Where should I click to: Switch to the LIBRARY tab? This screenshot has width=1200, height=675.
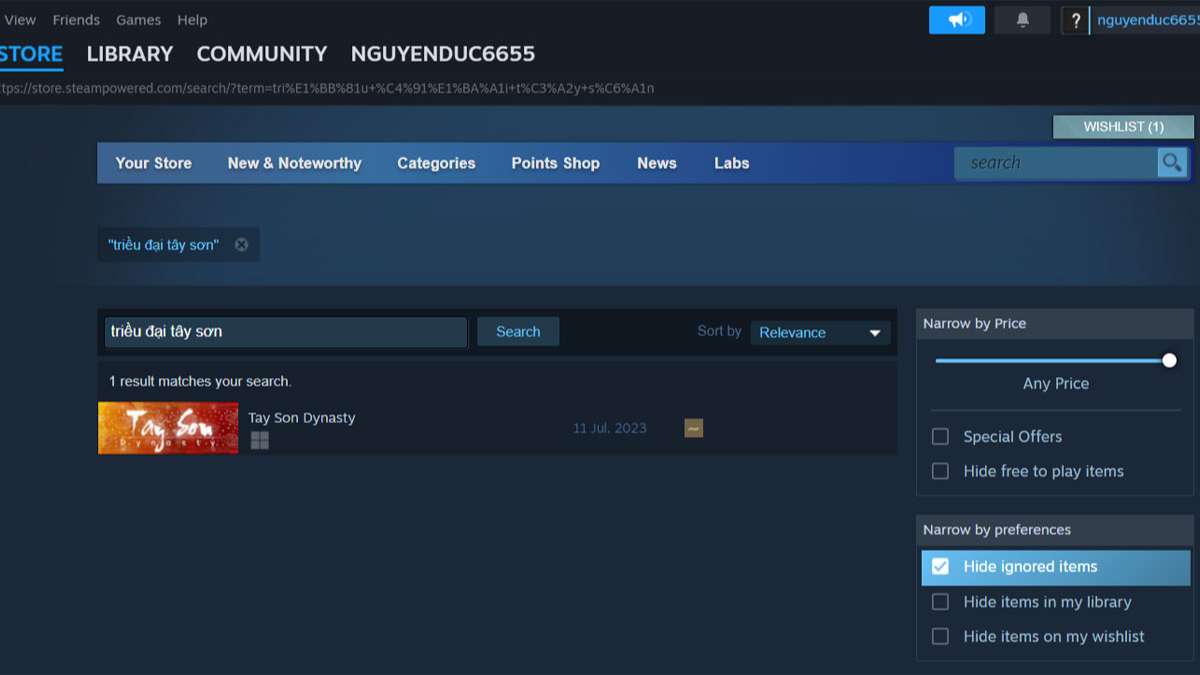(x=130, y=54)
